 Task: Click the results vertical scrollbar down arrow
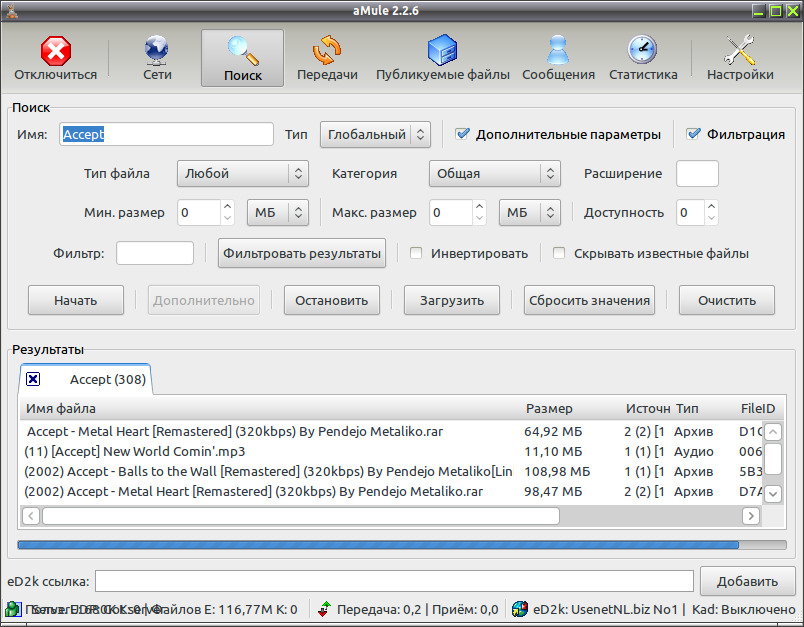coord(773,494)
